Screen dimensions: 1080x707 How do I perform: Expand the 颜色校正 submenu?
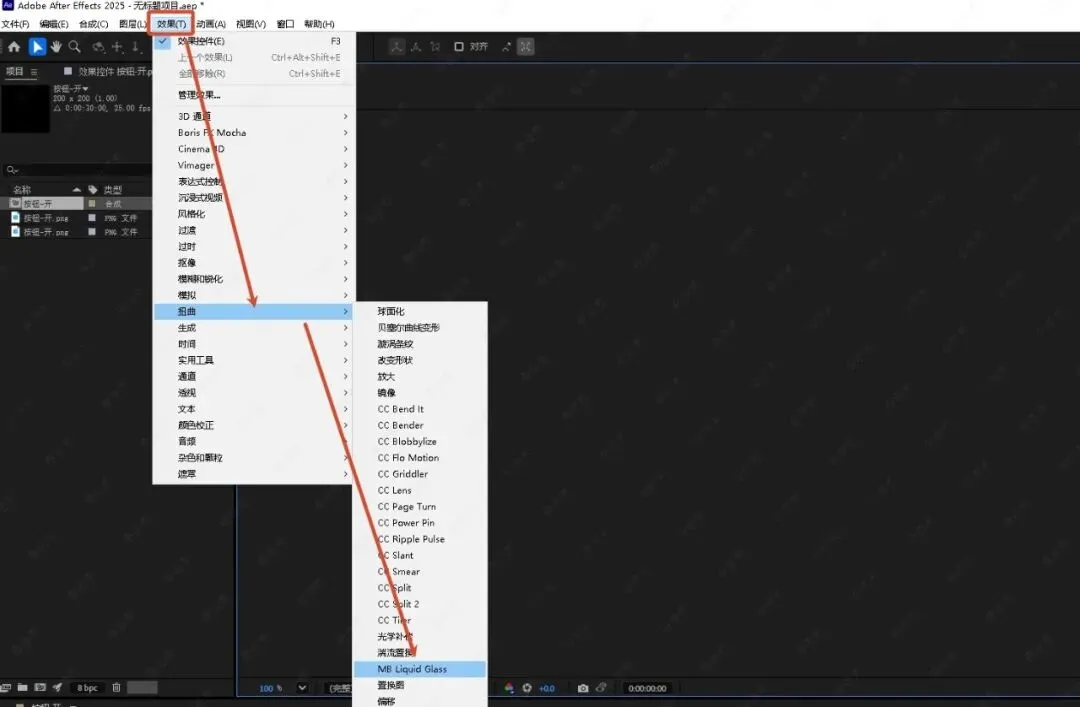point(254,425)
